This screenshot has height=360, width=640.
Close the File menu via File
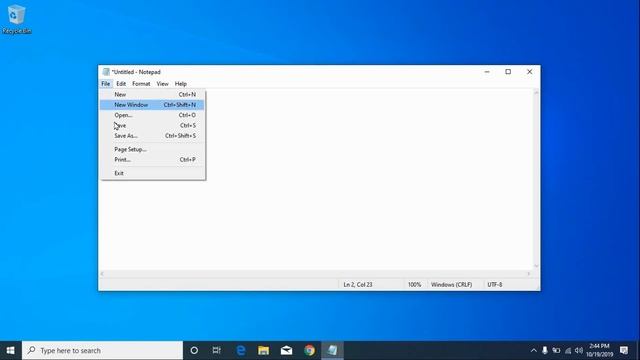click(x=106, y=84)
